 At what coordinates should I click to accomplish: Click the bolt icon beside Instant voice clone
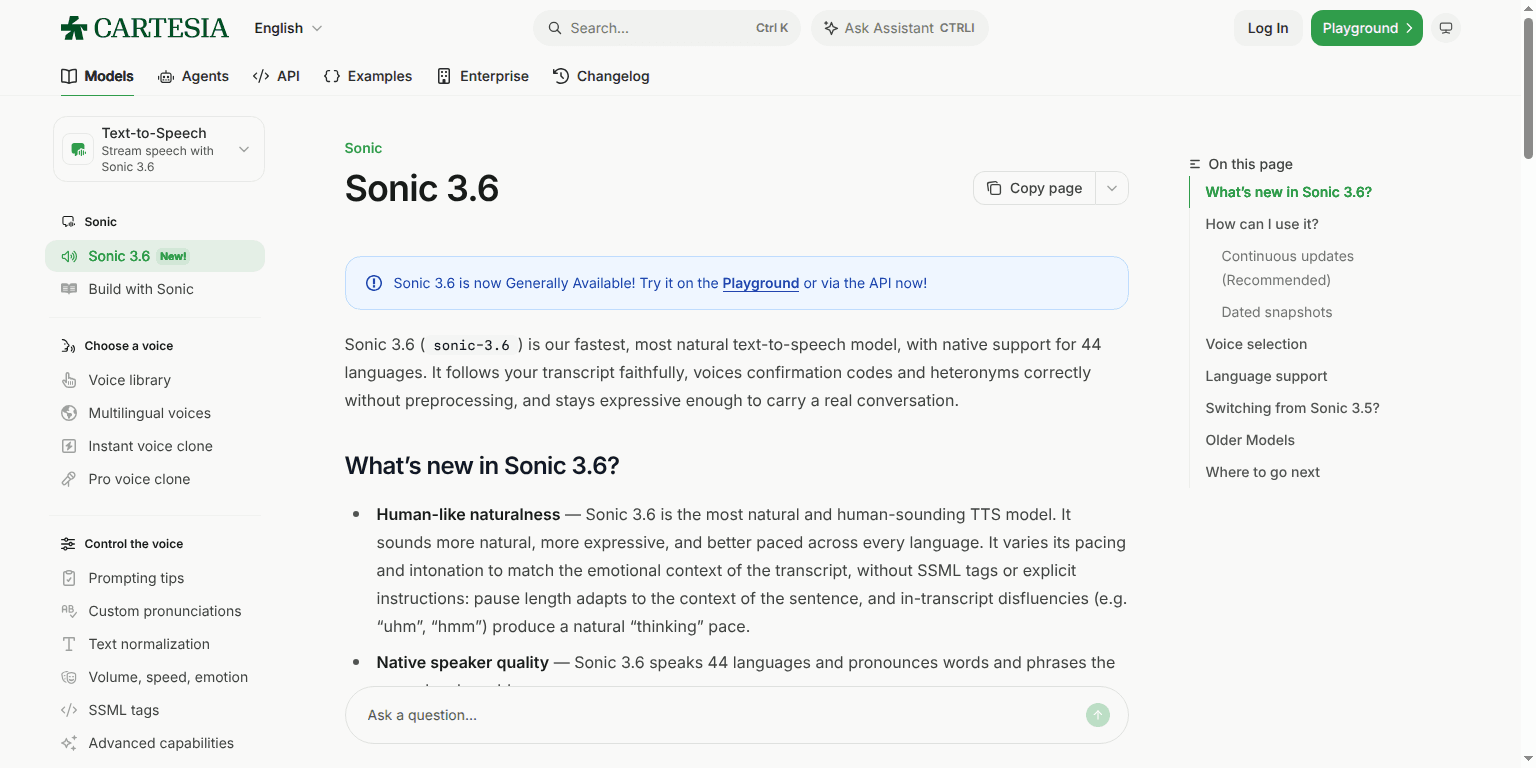69,446
